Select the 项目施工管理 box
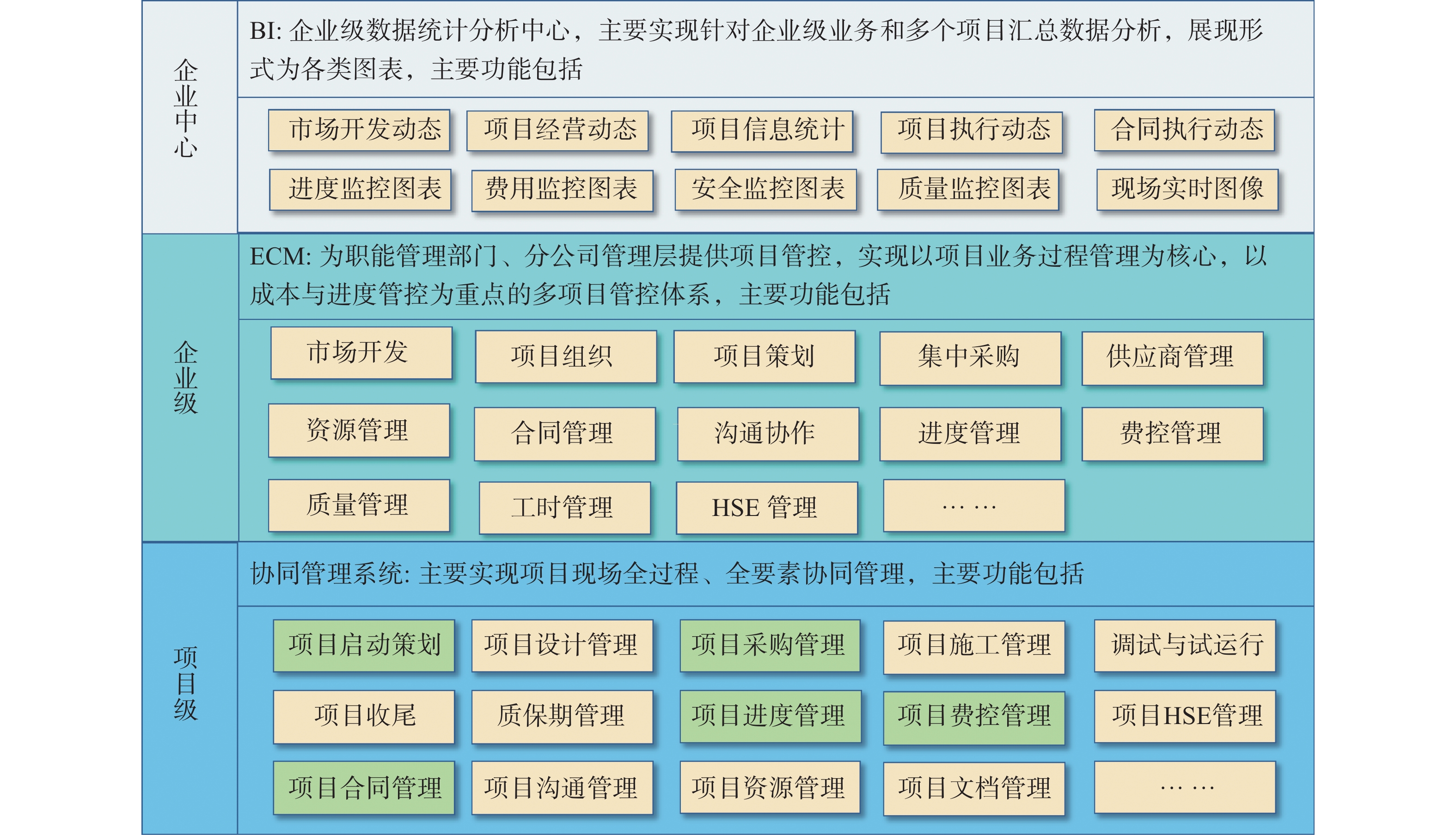1456x835 pixels. pyautogui.click(x=974, y=647)
